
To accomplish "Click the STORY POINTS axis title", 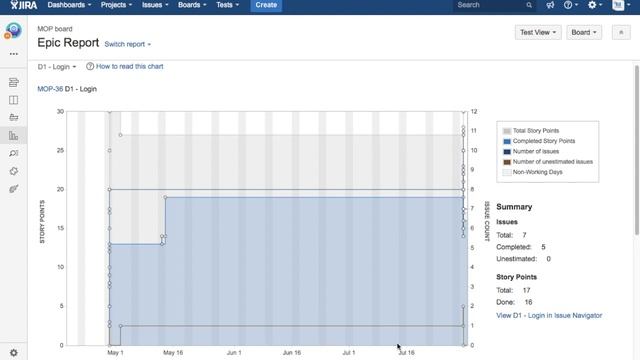I will click(x=42, y=222).
